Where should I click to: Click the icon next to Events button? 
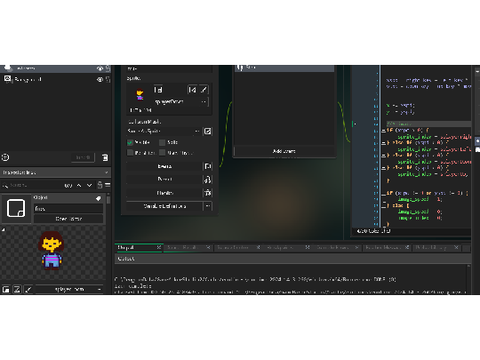(208, 166)
